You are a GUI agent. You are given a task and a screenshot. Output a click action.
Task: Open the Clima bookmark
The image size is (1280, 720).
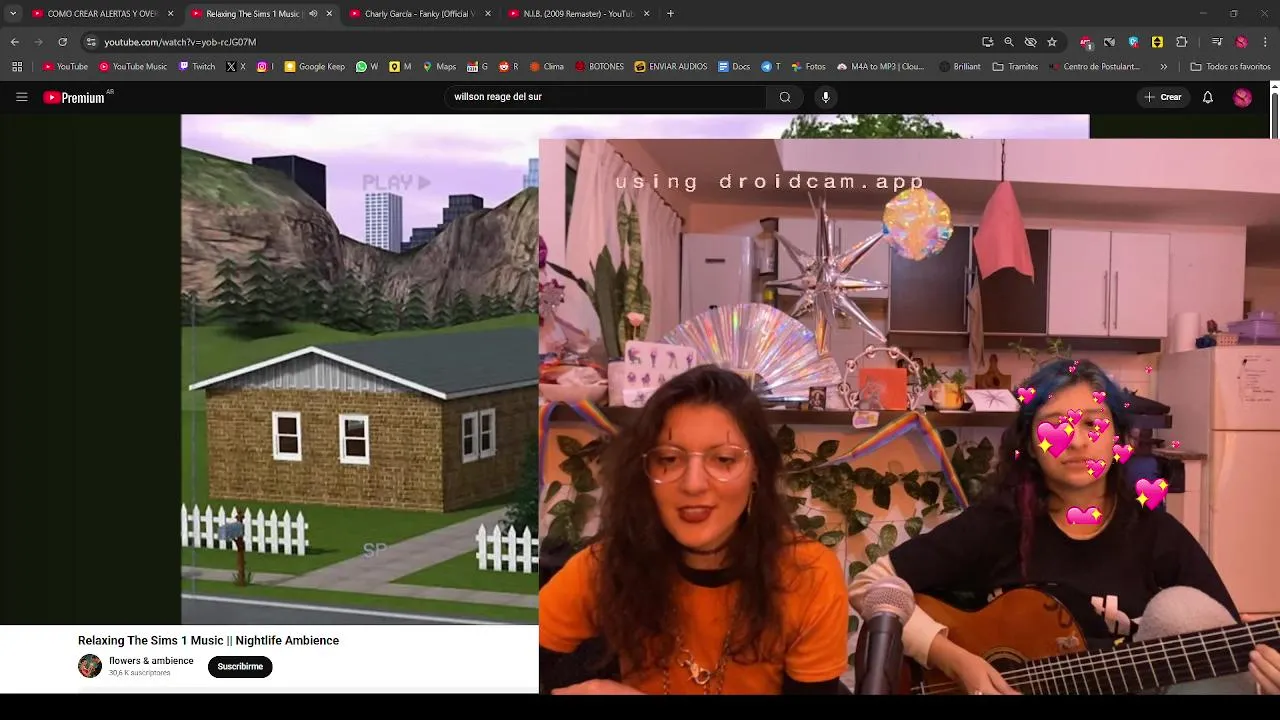tap(546, 67)
